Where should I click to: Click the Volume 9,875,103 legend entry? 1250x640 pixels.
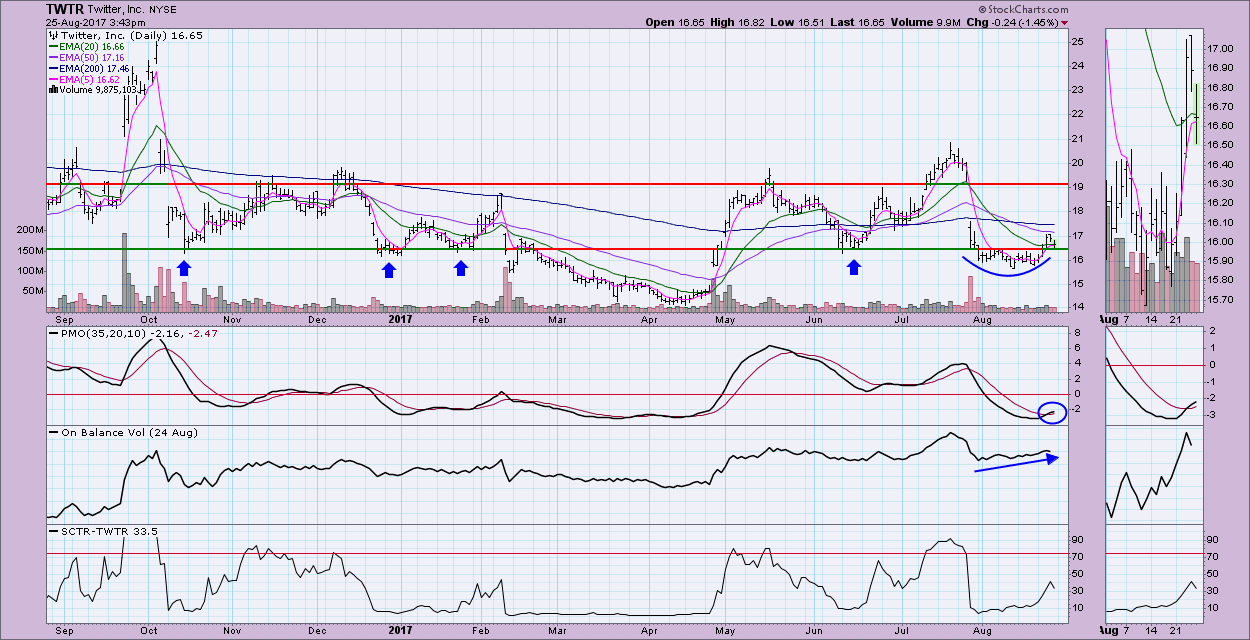click(x=92, y=90)
